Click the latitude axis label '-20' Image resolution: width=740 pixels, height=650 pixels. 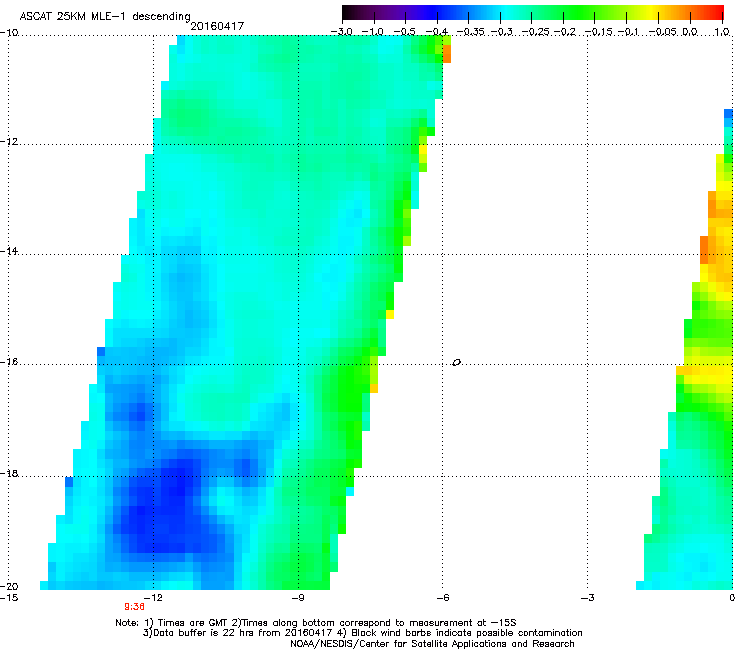[9, 586]
